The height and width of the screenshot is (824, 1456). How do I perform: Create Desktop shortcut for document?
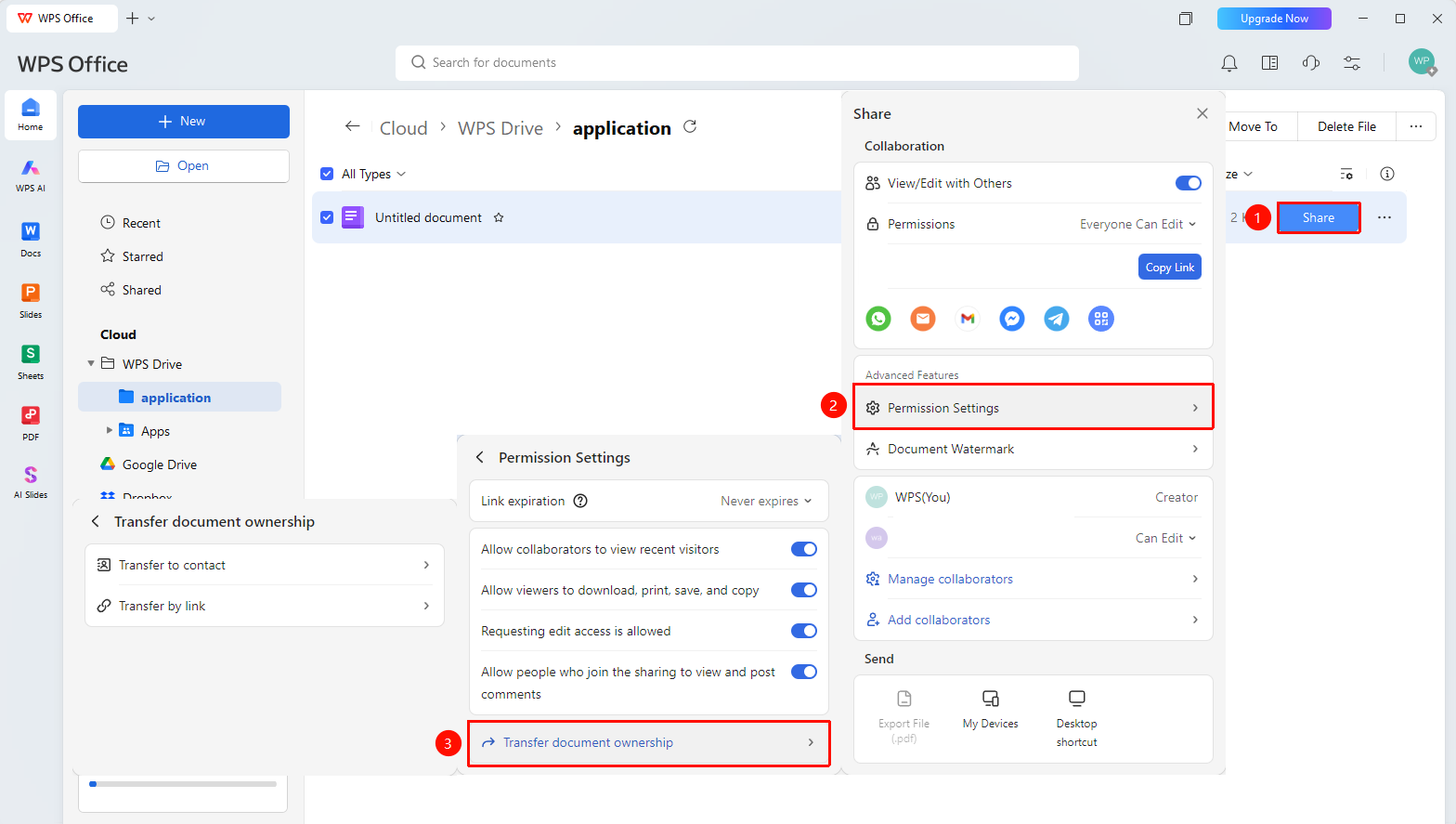click(x=1077, y=719)
